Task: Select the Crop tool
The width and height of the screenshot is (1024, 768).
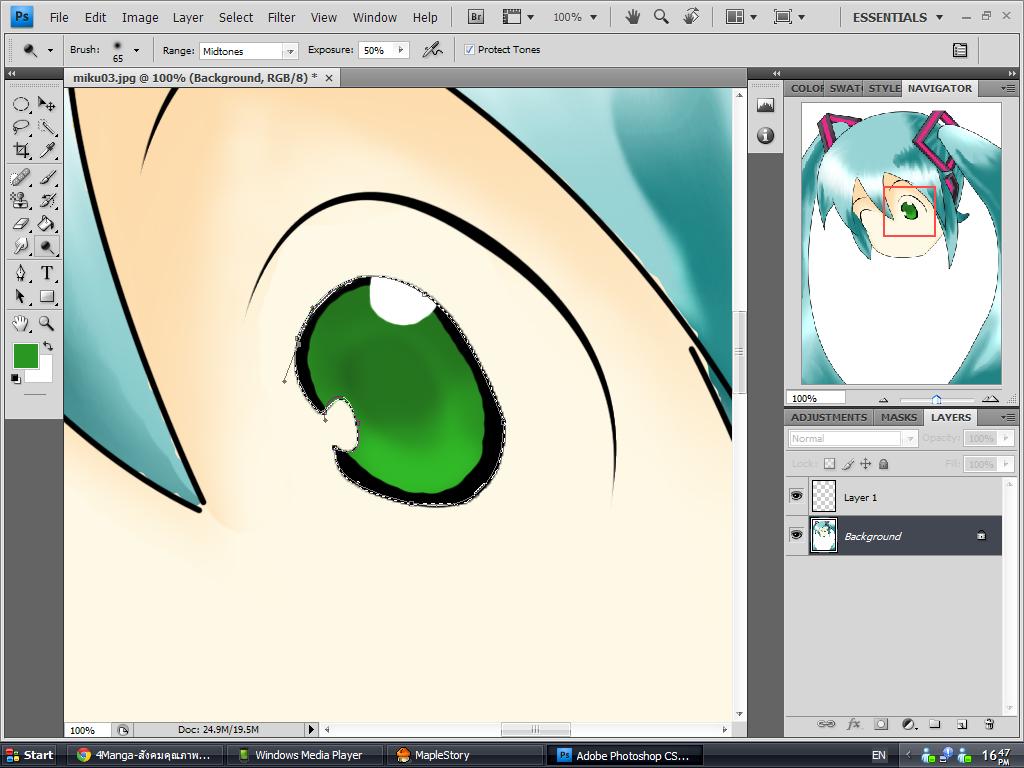Action: click(x=21, y=150)
